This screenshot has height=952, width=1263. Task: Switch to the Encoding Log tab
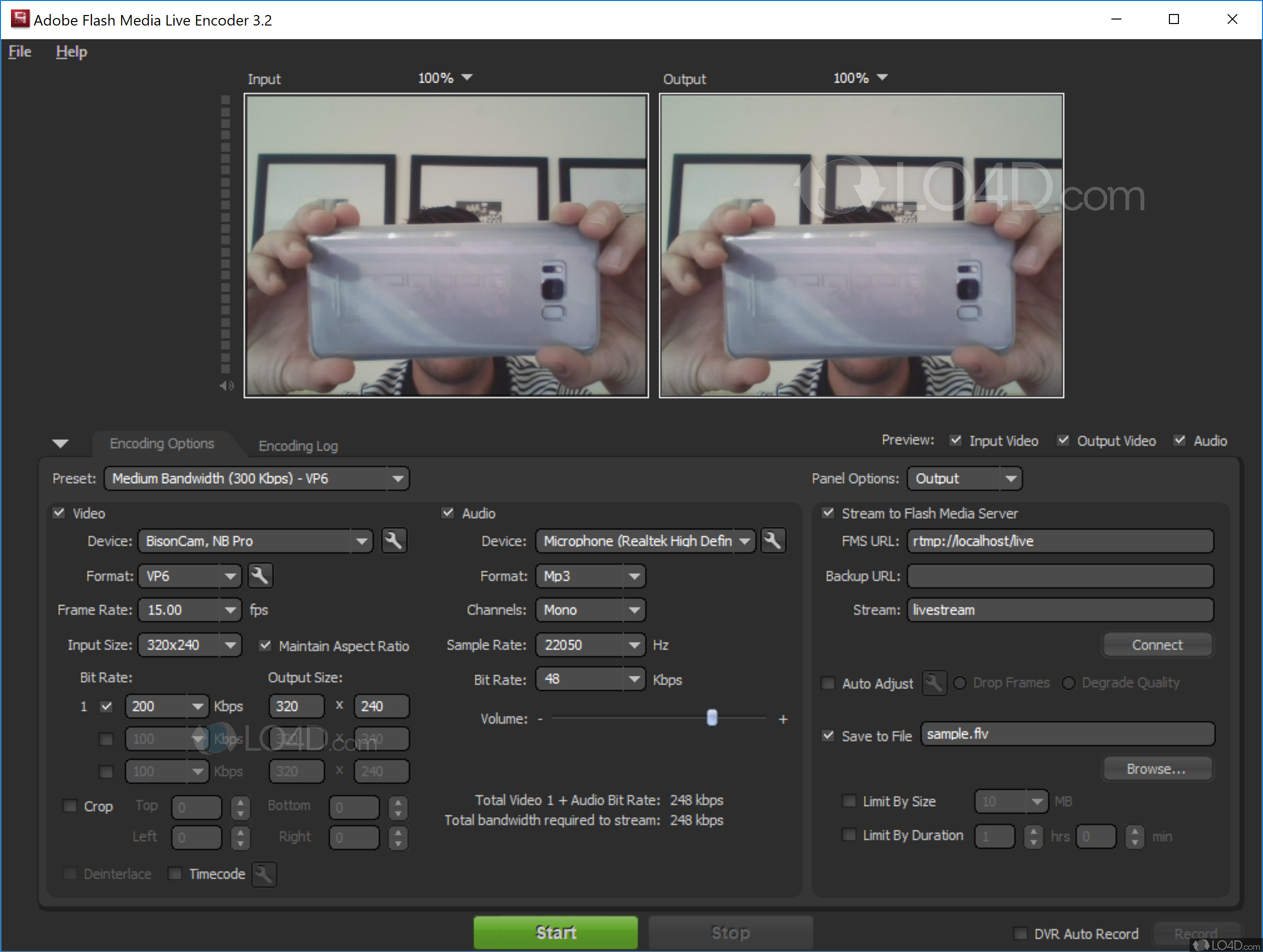(x=298, y=445)
